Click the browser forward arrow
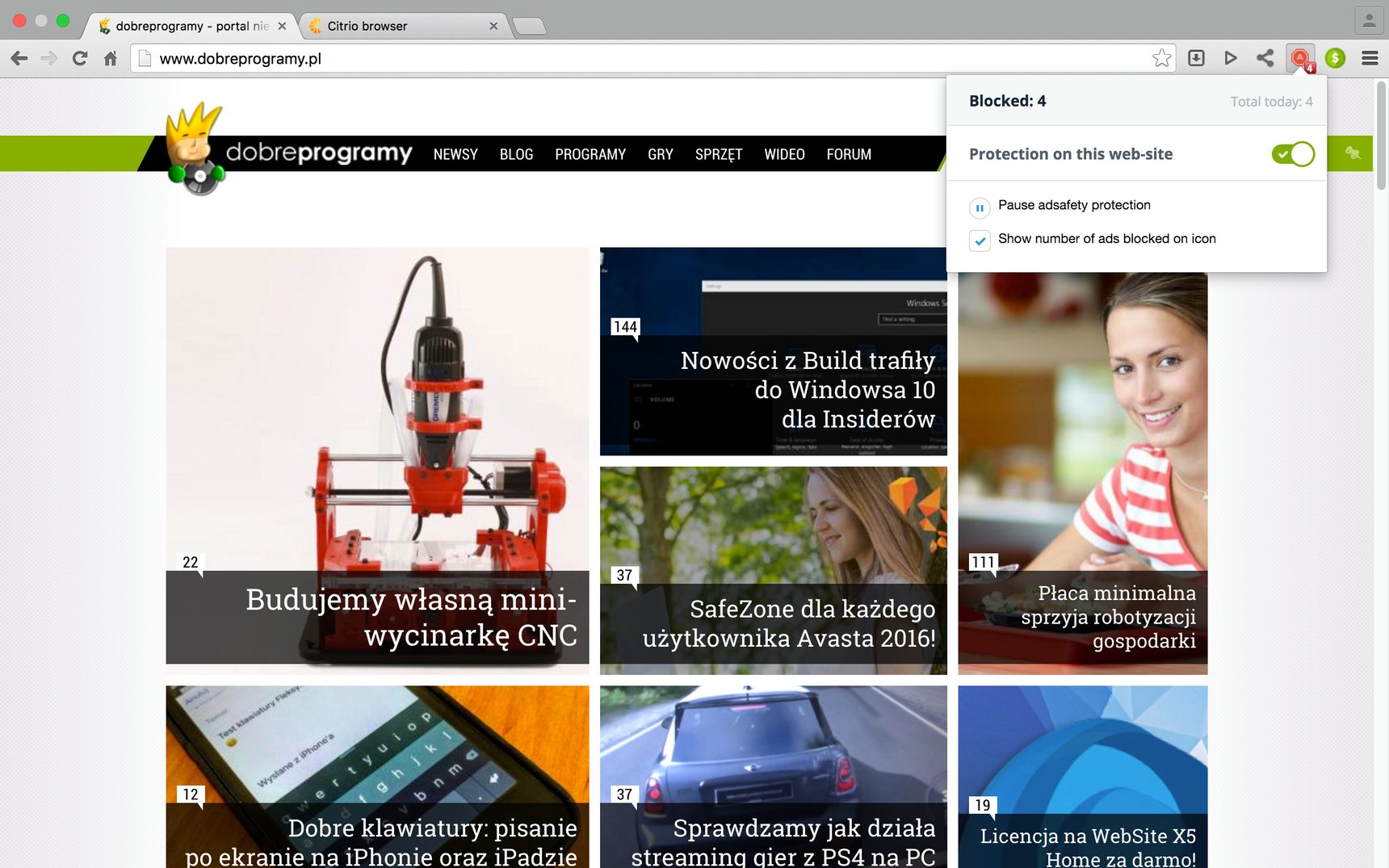 point(49,58)
